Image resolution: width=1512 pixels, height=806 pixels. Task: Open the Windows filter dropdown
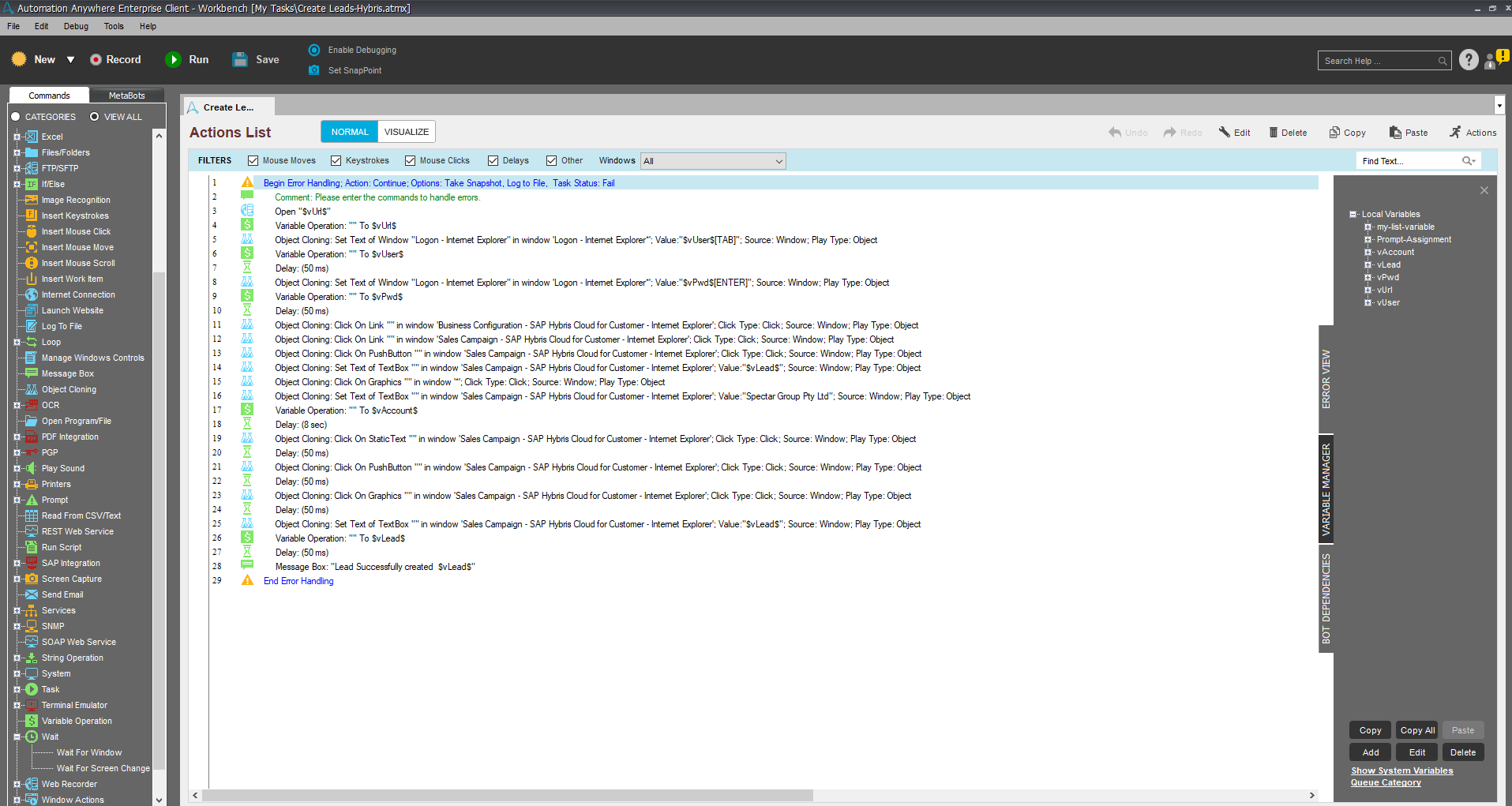coord(713,161)
